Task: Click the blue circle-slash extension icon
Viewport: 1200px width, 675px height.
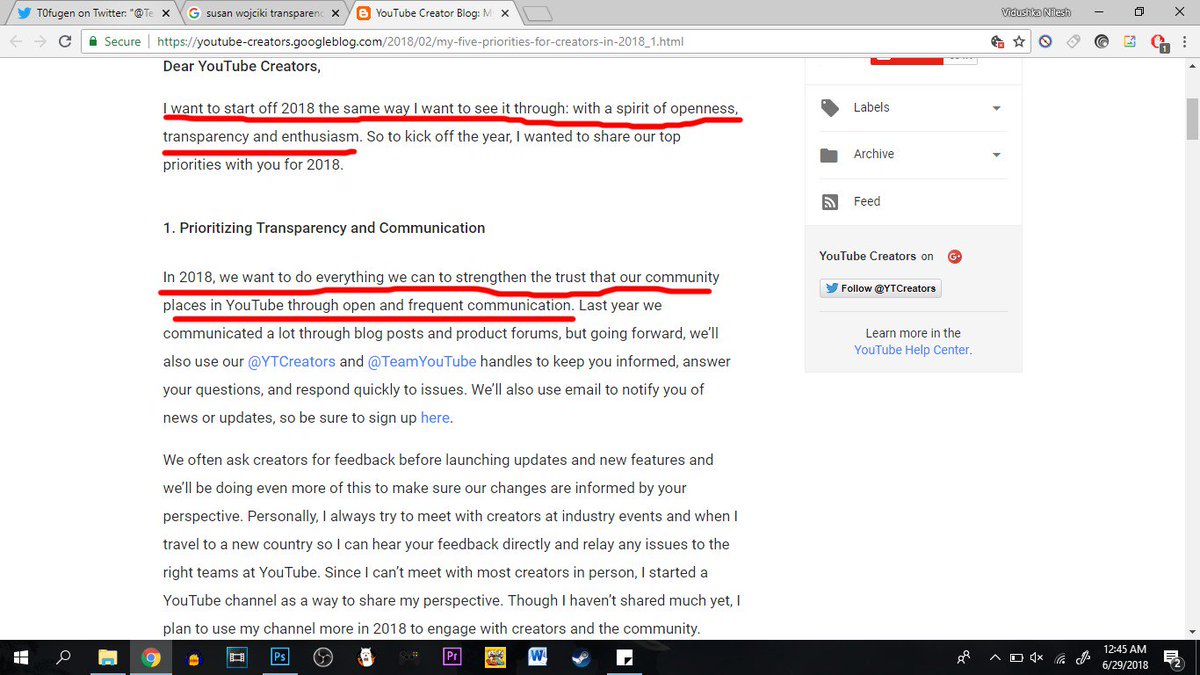Action: tap(1045, 42)
